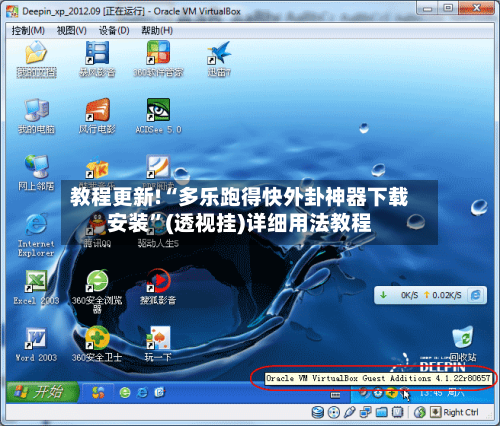500x426 pixels.
Task: Click the network speed floating widget
Action: (430, 295)
